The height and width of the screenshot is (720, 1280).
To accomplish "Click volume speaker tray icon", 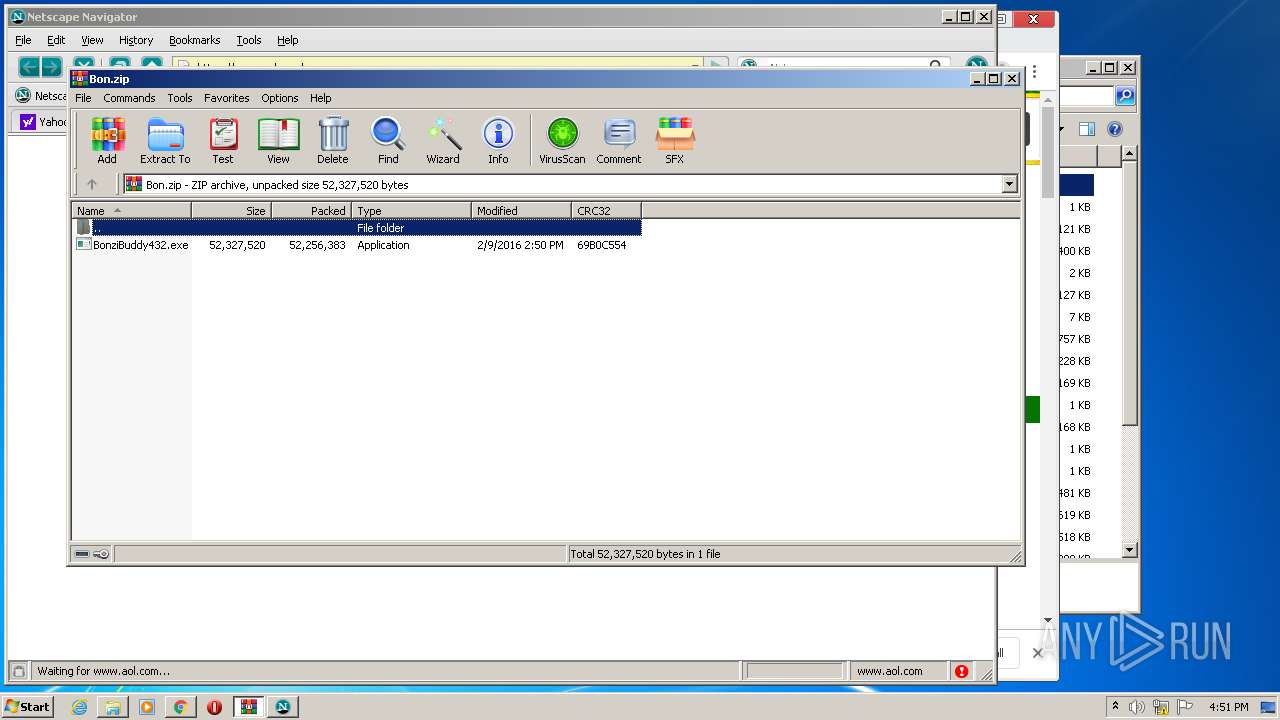I will (x=1137, y=707).
